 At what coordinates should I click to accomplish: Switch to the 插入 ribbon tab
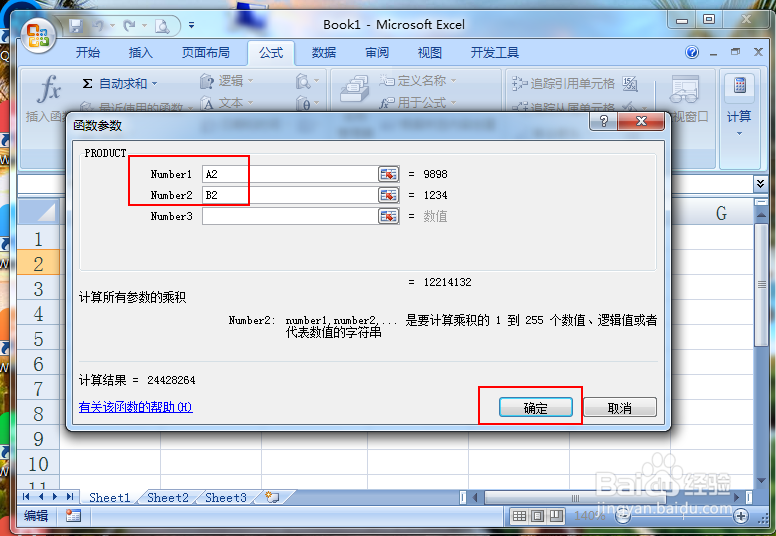(141, 52)
